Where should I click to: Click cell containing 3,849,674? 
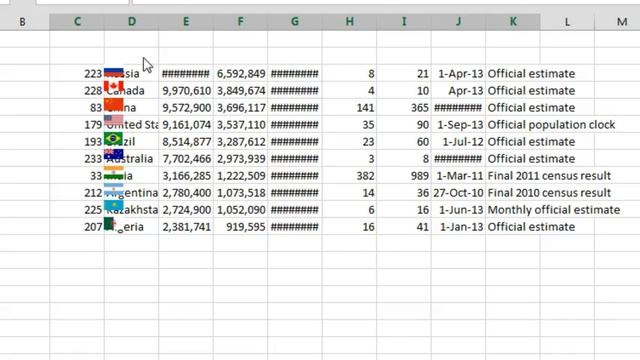coord(240,91)
